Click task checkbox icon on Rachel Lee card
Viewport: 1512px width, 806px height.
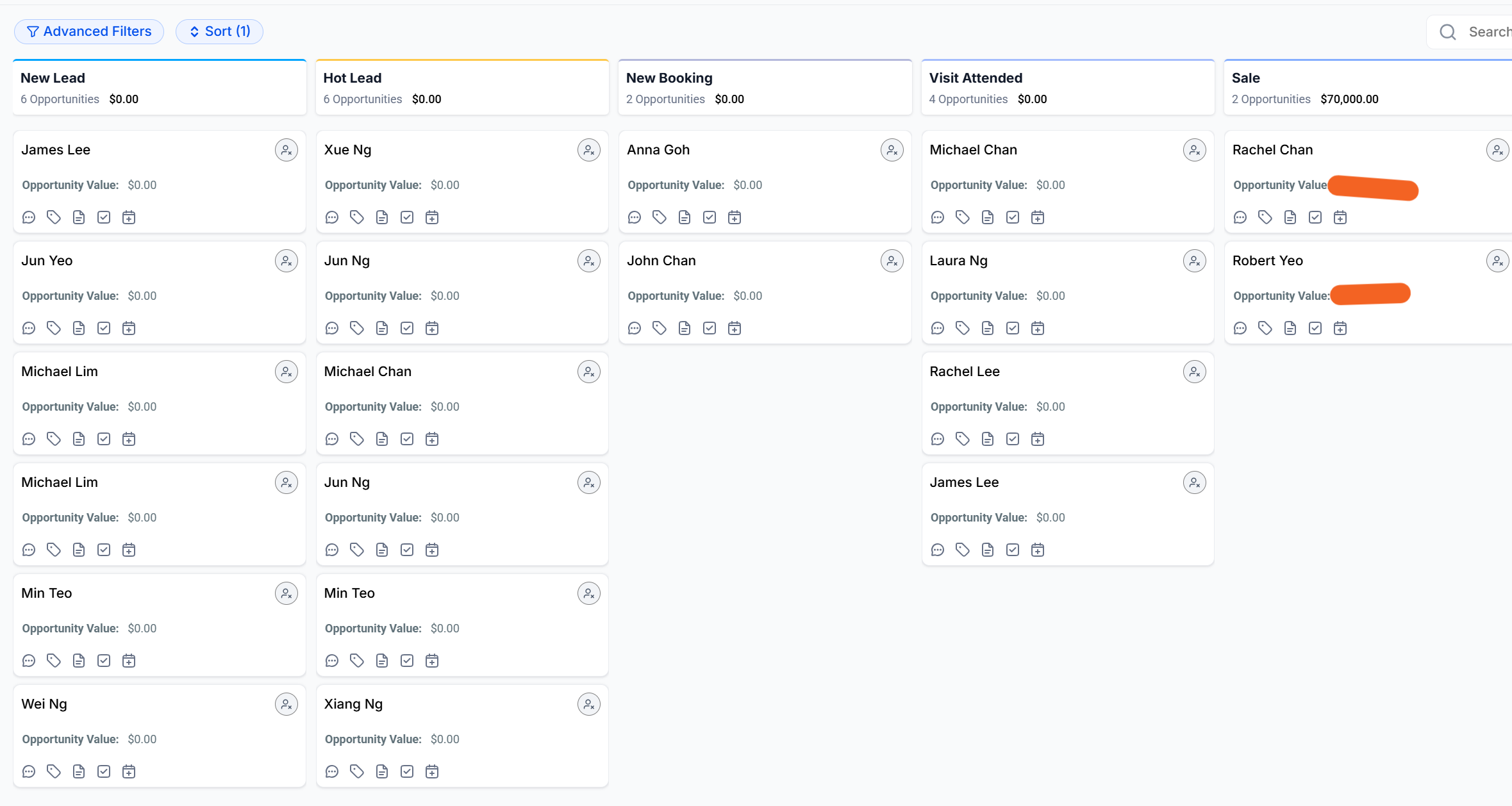1013,440
